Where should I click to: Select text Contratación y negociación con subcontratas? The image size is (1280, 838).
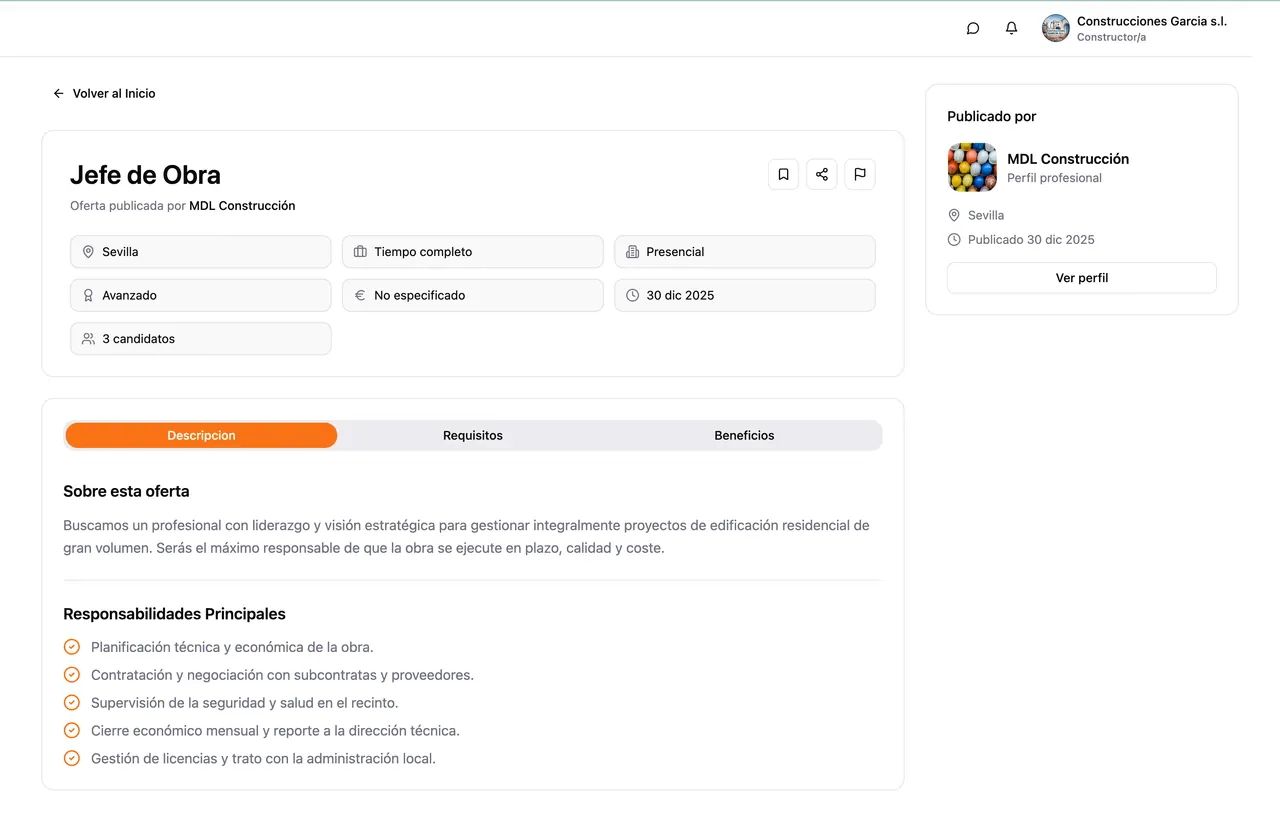(282, 675)
